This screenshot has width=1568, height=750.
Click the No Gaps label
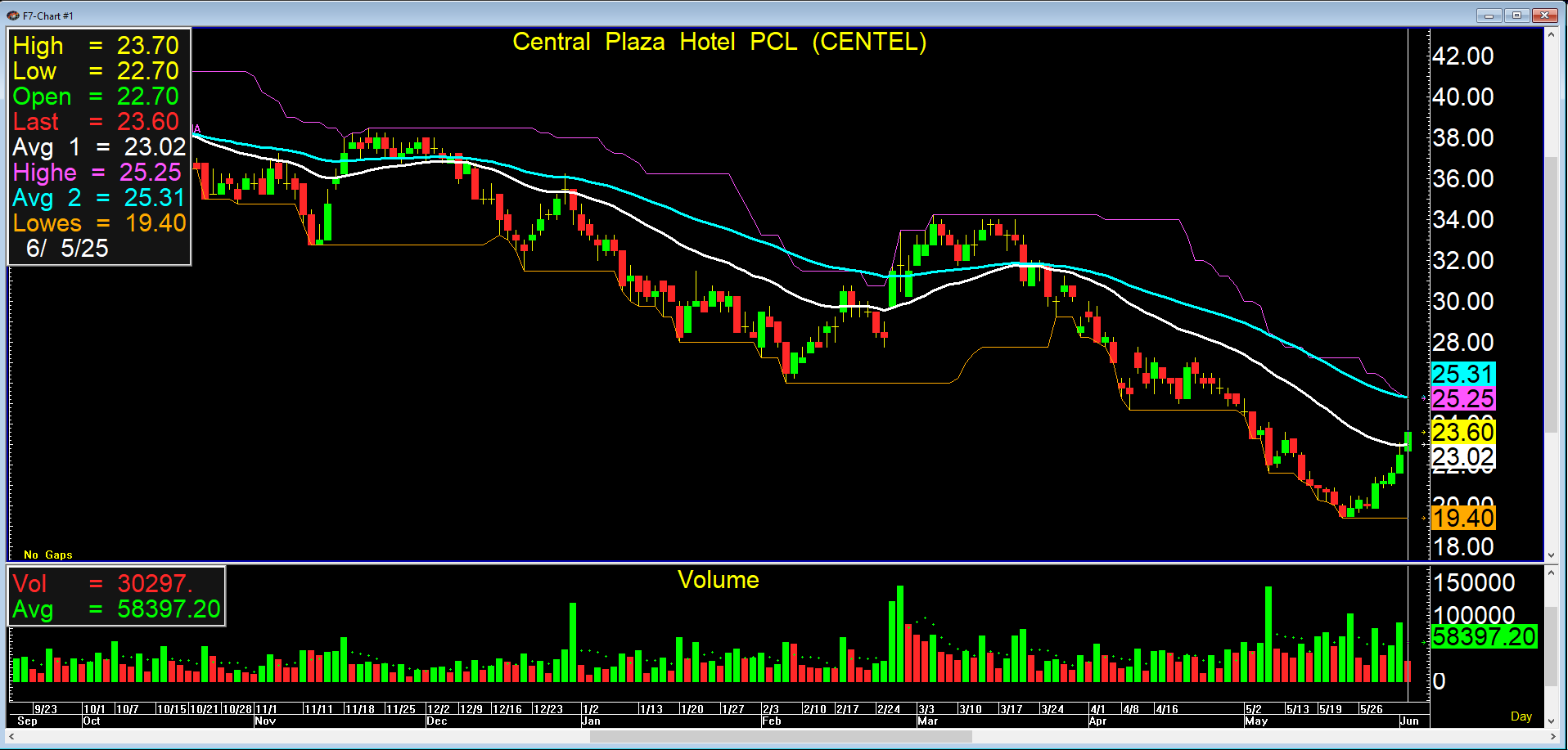(48, 555)
